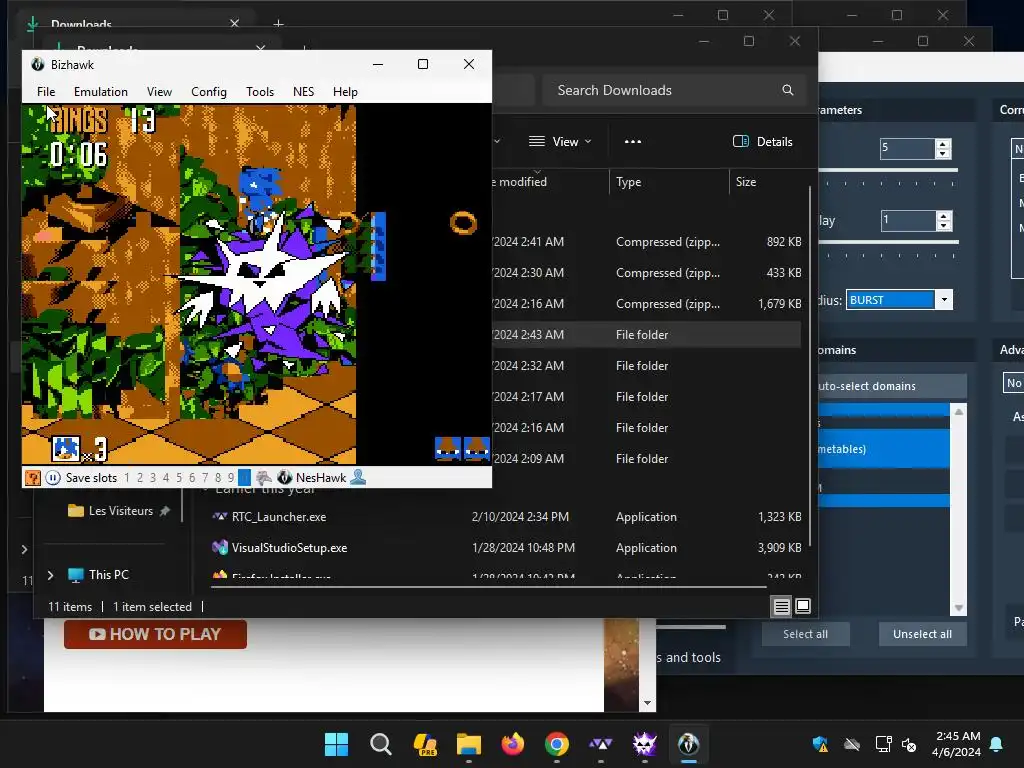Increase the value 5 stepper in RTC
Viewport: 1024px width, 768px height.
tap(942, 144)
